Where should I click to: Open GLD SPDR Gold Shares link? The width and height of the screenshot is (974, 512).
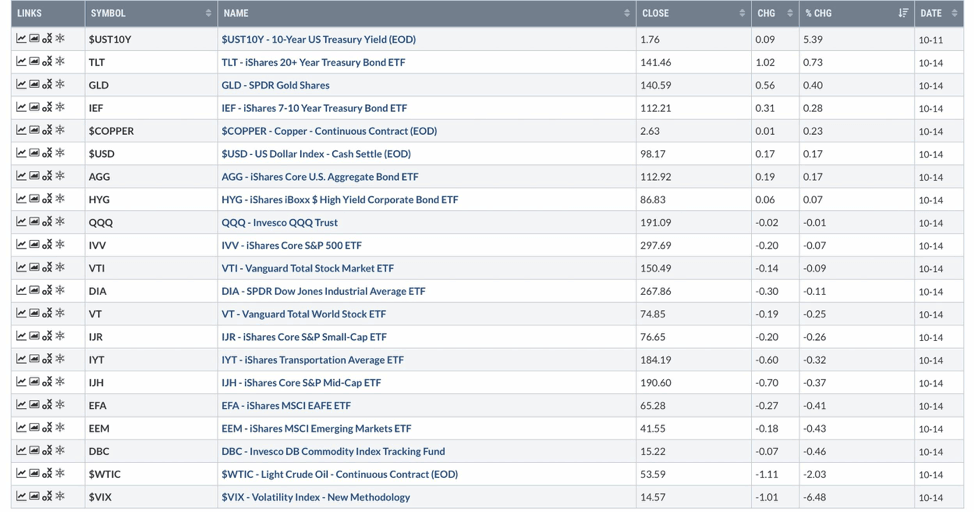[275, 85]
